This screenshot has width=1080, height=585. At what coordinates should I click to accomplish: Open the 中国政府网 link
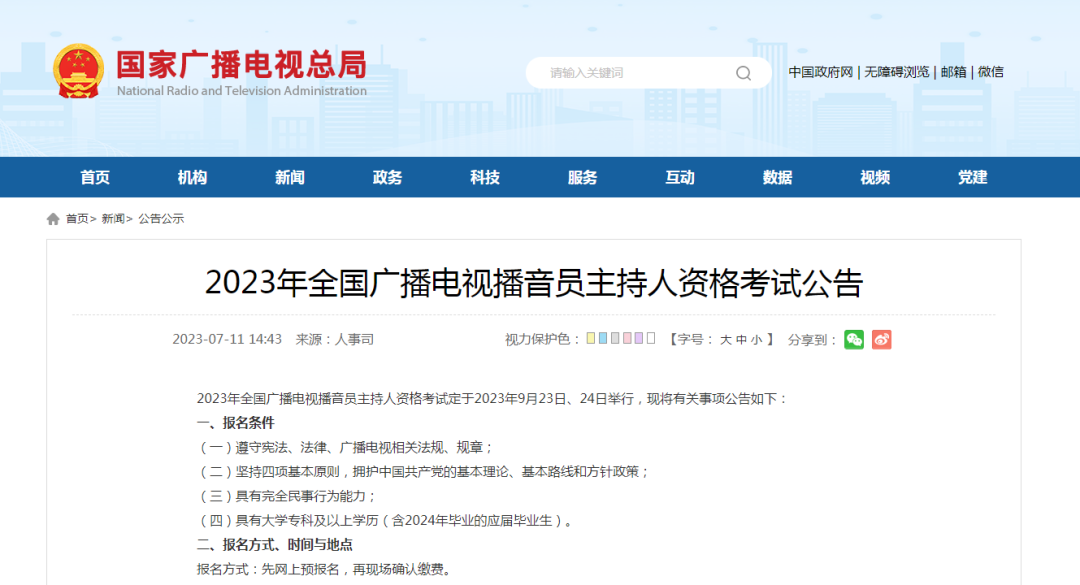[820, 72]
